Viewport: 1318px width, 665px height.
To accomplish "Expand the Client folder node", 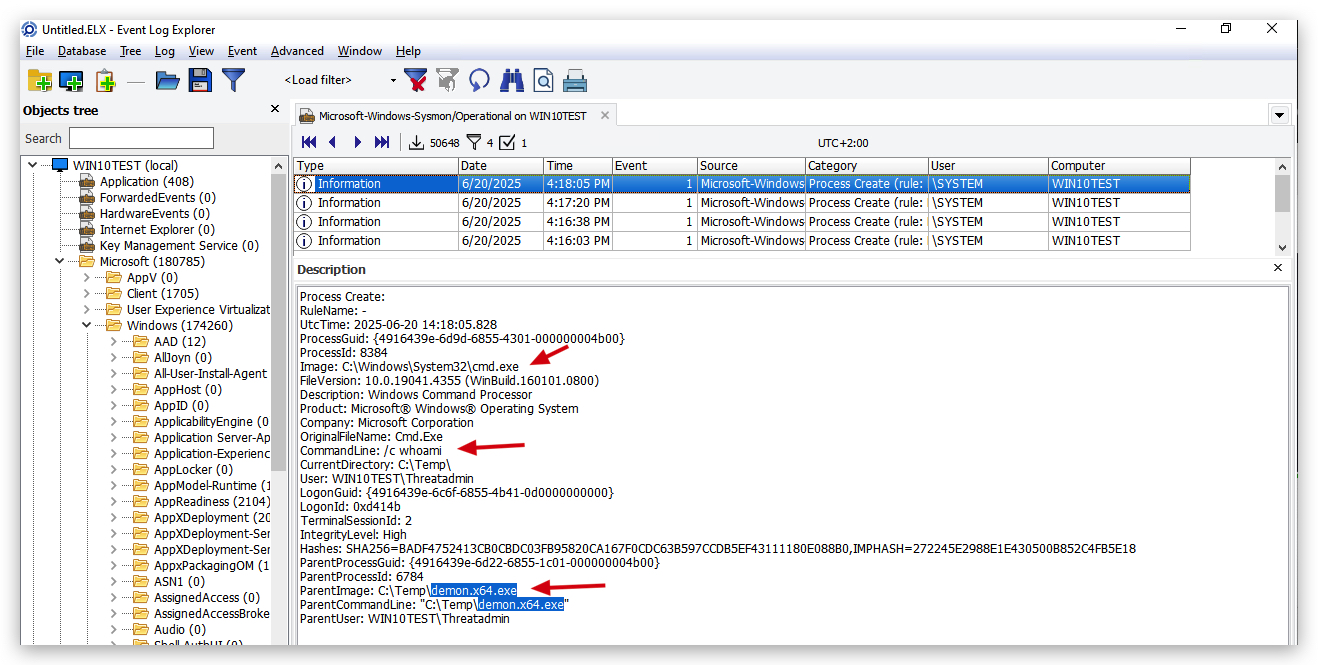I will (x=86, y=293).
